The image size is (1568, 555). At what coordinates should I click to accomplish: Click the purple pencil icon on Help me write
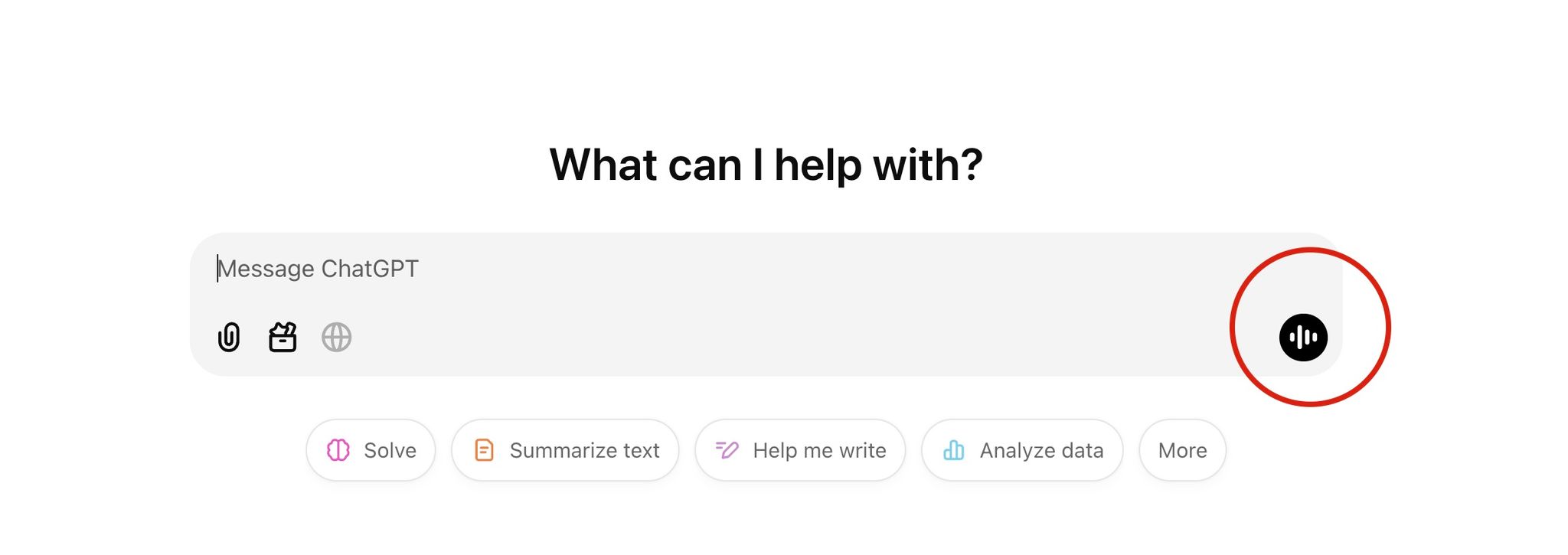pos(727,450)
